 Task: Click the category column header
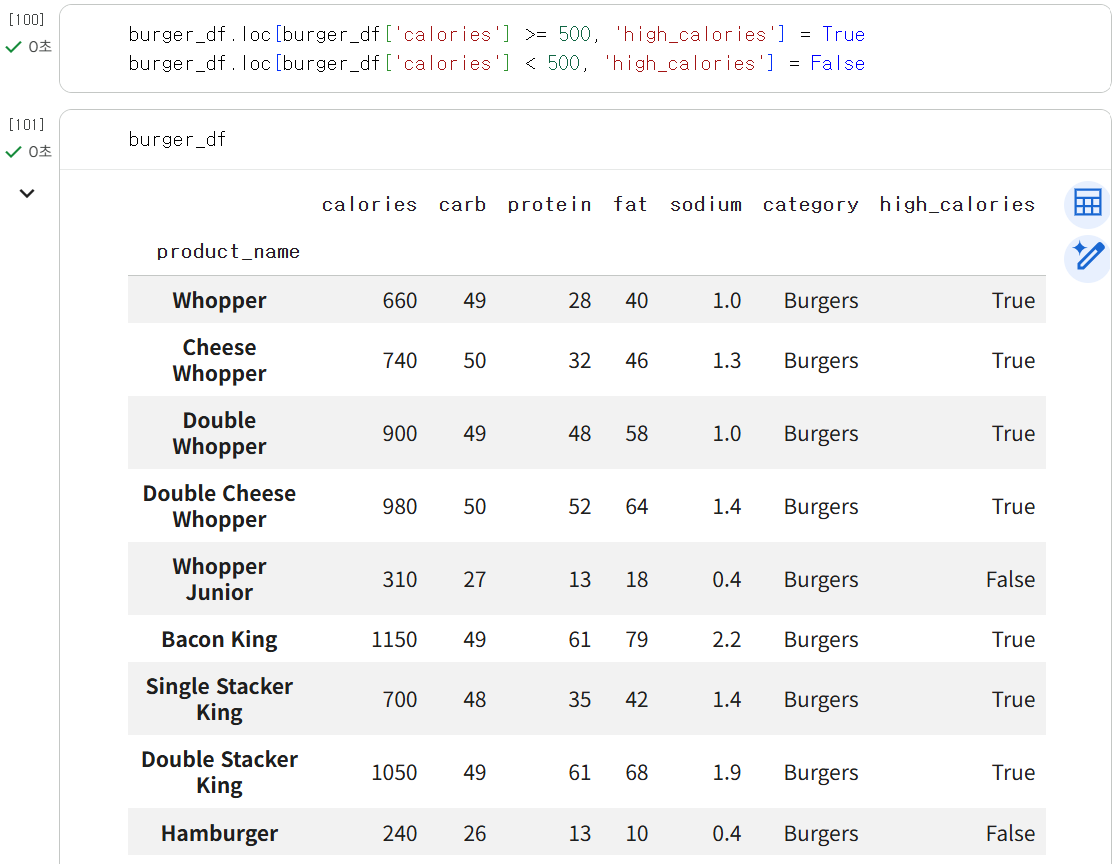coord(811,205)
